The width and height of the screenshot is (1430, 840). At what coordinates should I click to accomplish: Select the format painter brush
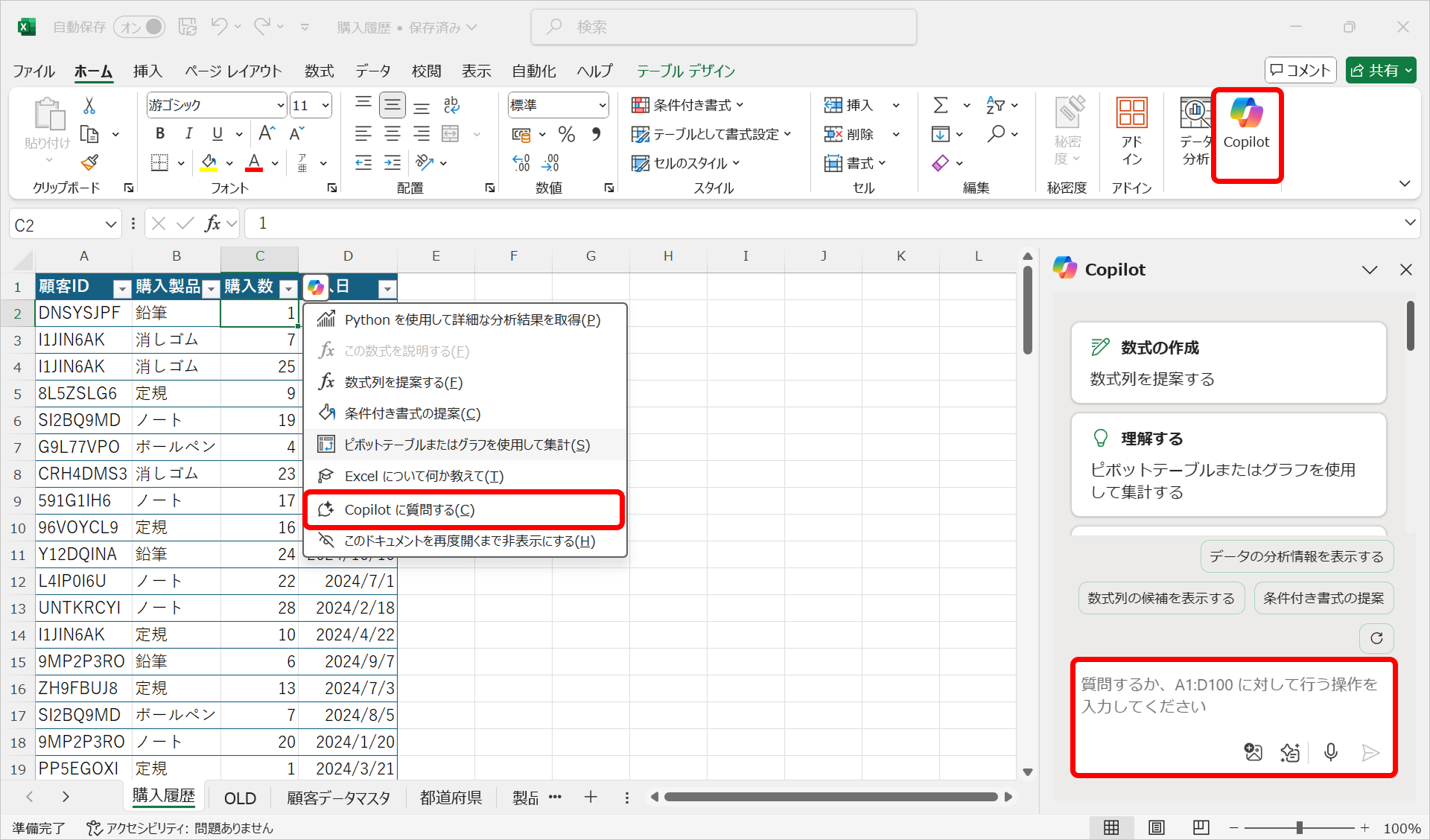89,162
